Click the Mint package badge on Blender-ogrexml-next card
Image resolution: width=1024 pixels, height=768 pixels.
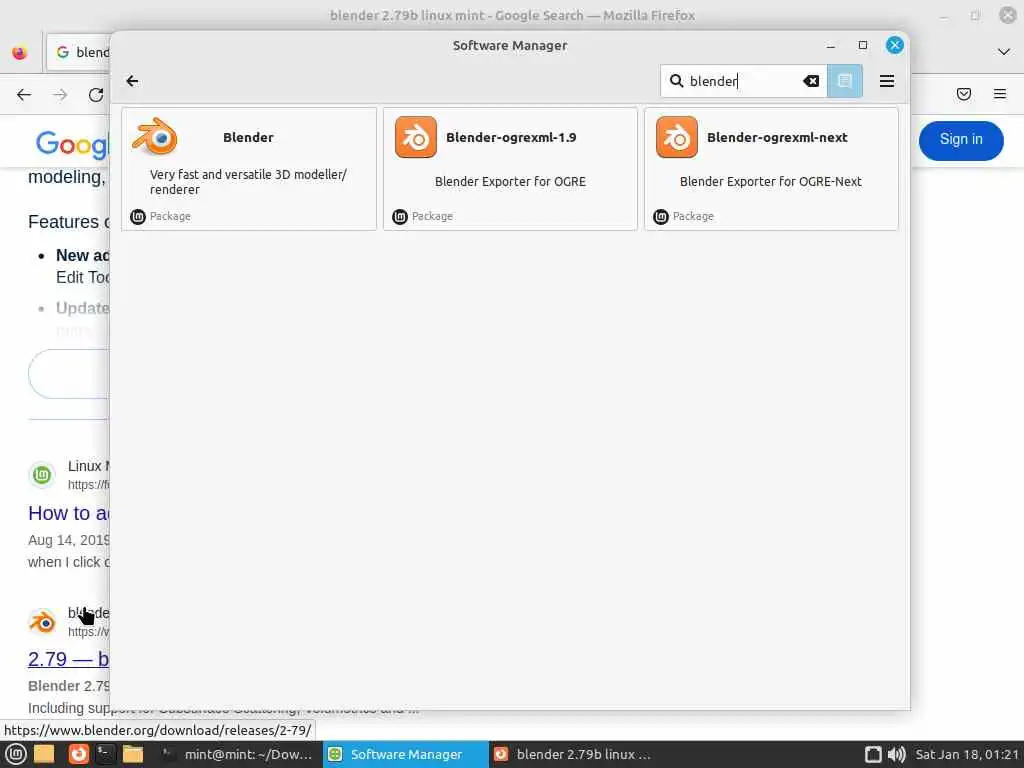point(661,216)
